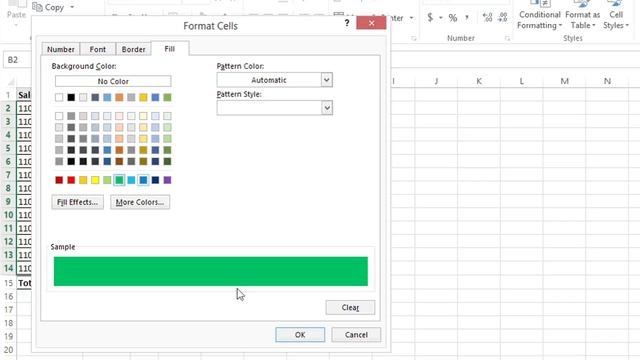Click the Comma Style icon
Image resolution: width=640 pixels, height=360 pixels.
pos(467,18)
